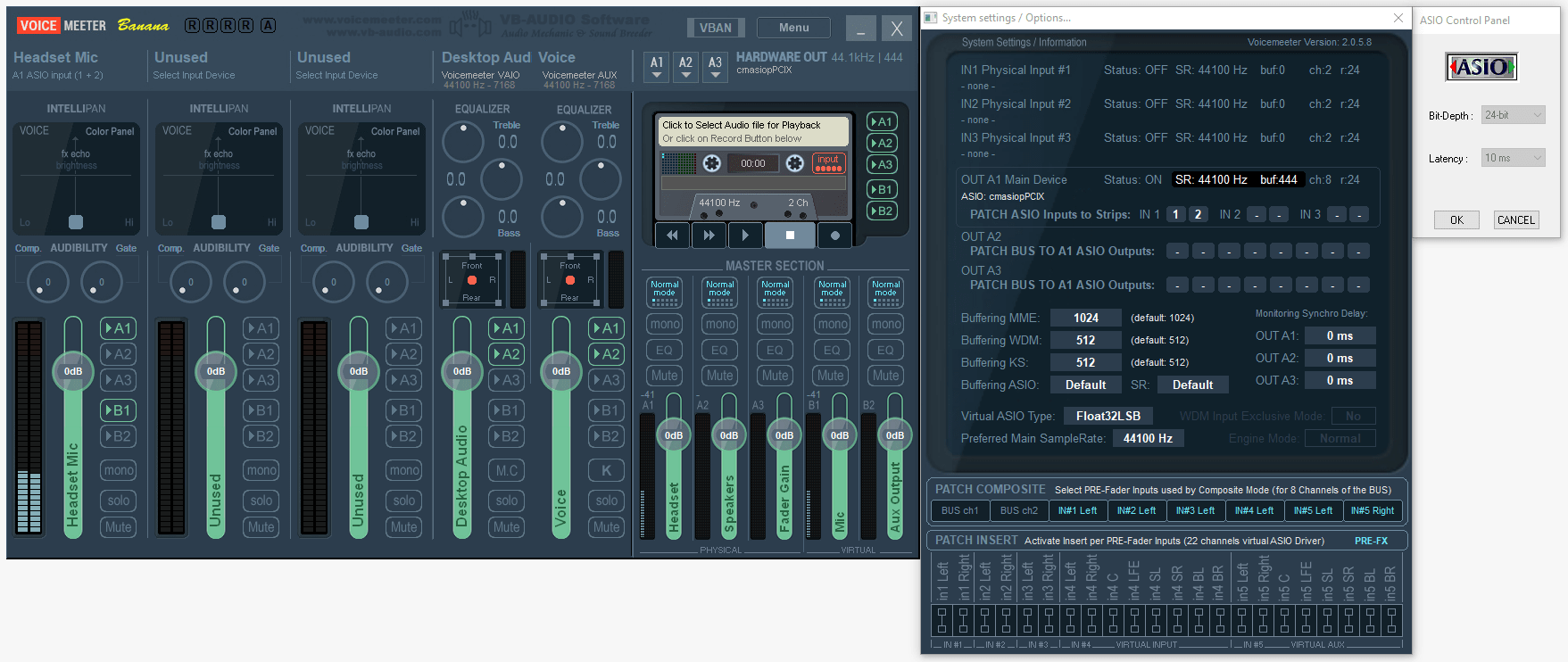The height and width of the screenshot is (662, 1568).
Task: Click Desktop Audio front/rear pan box
Action: (472, 281)
